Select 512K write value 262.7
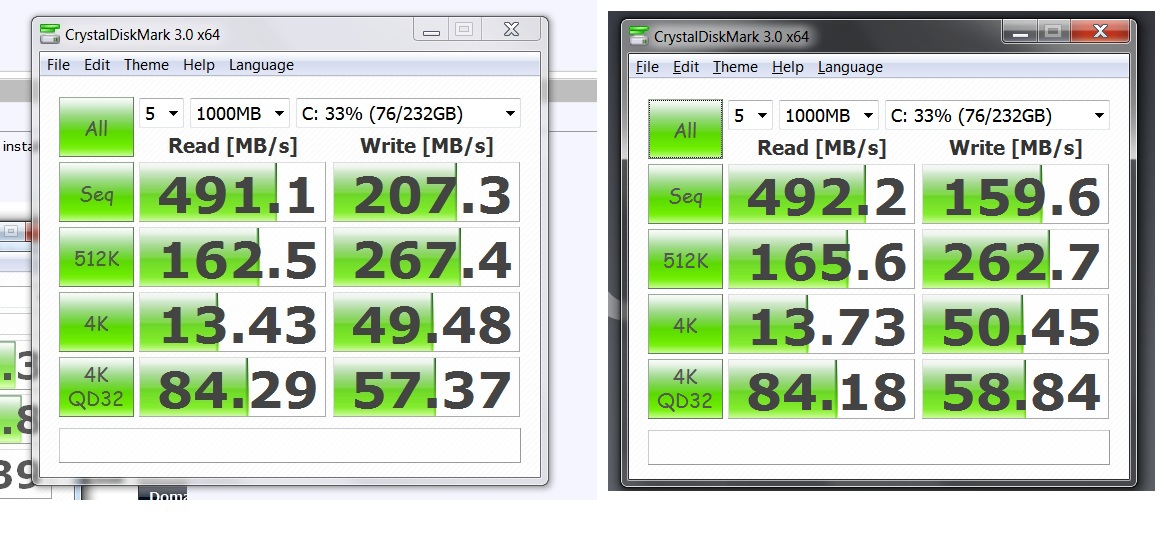The height and width of the screenshot is (537, 1166). click(1015, 259)
